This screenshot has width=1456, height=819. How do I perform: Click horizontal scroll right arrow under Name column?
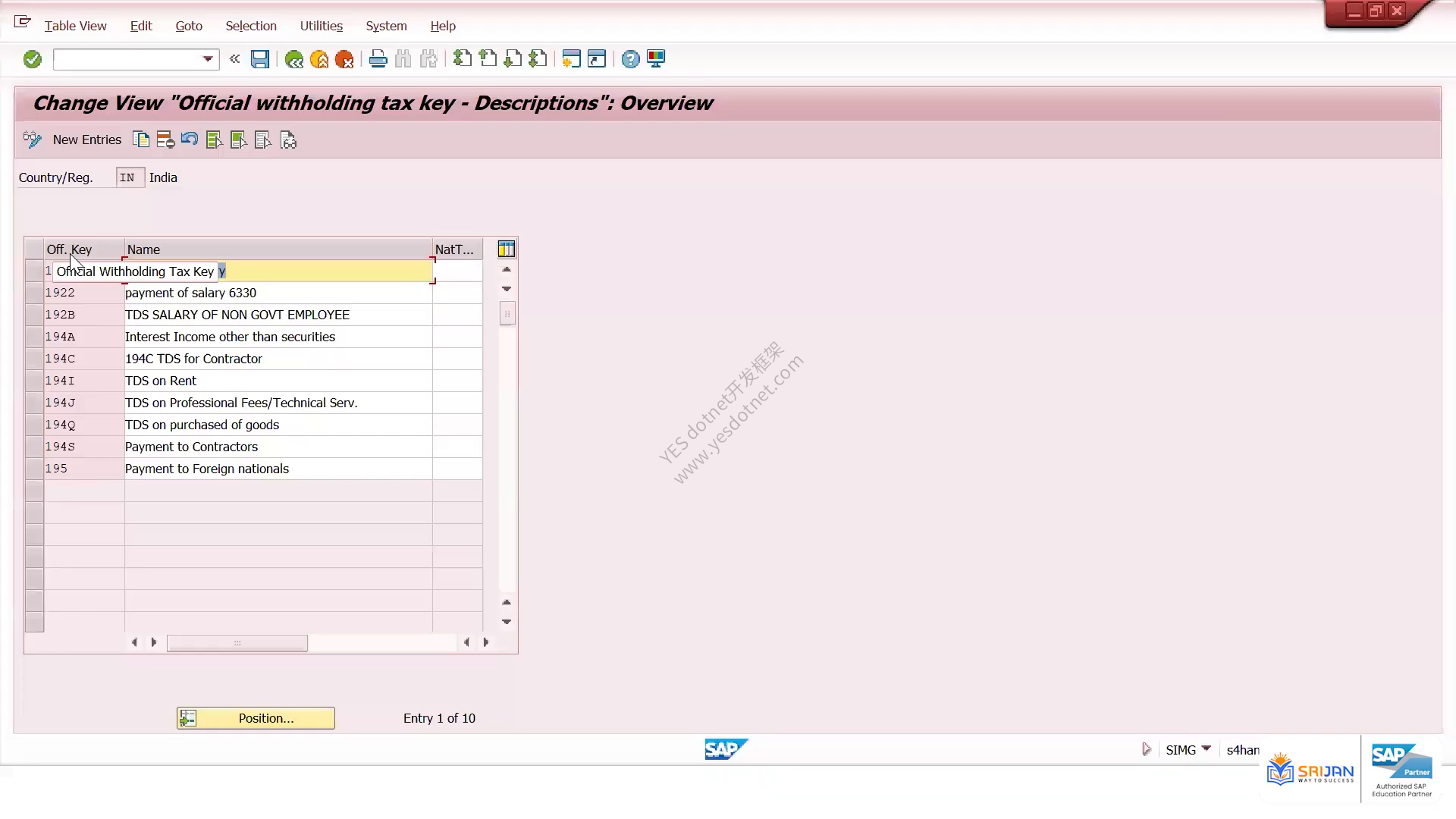(154, 642)
